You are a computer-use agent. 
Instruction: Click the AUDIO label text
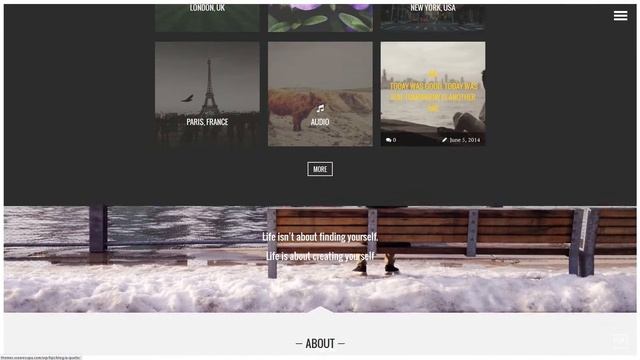tap(320, 122)
